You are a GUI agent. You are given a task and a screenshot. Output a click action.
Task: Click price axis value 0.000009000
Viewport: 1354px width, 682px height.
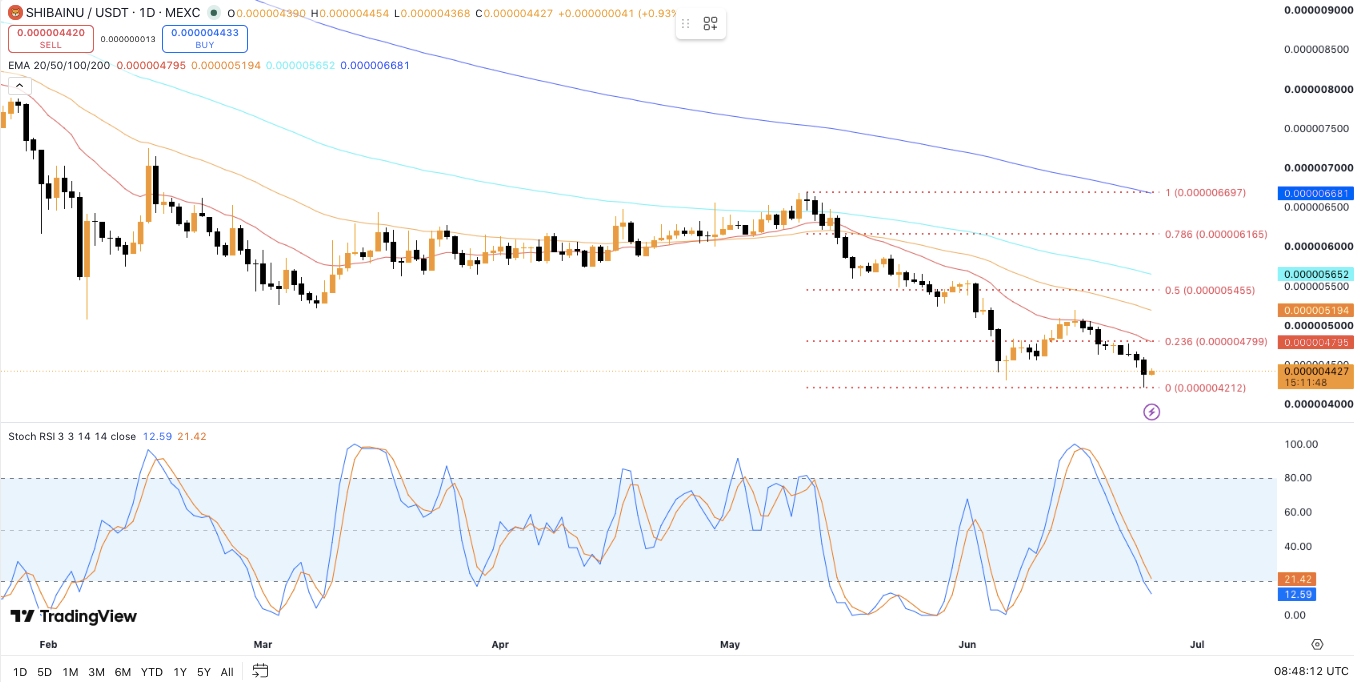(1318, 10)
